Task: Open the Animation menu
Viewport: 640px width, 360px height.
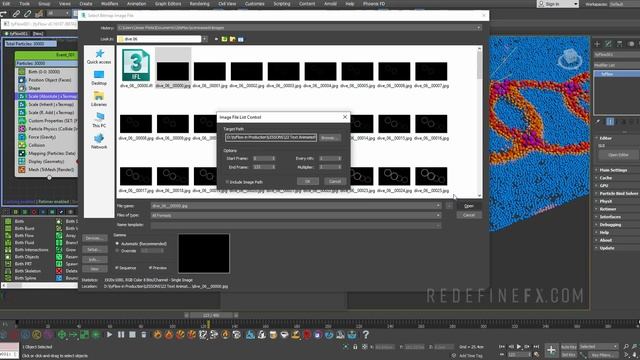Action: (136, 4)
